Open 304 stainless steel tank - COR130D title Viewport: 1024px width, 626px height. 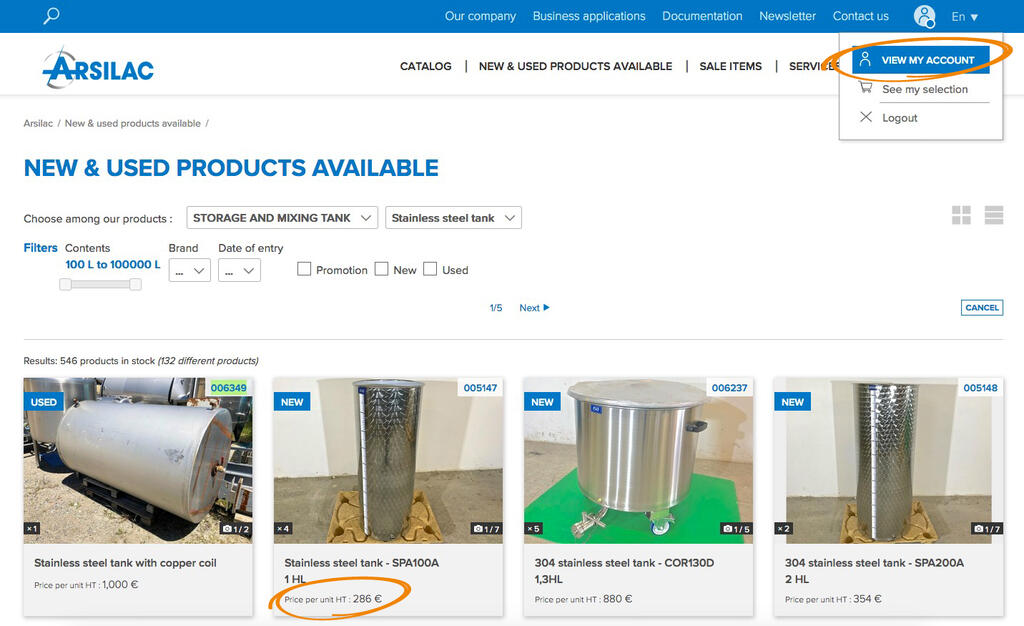pos(624,563)
